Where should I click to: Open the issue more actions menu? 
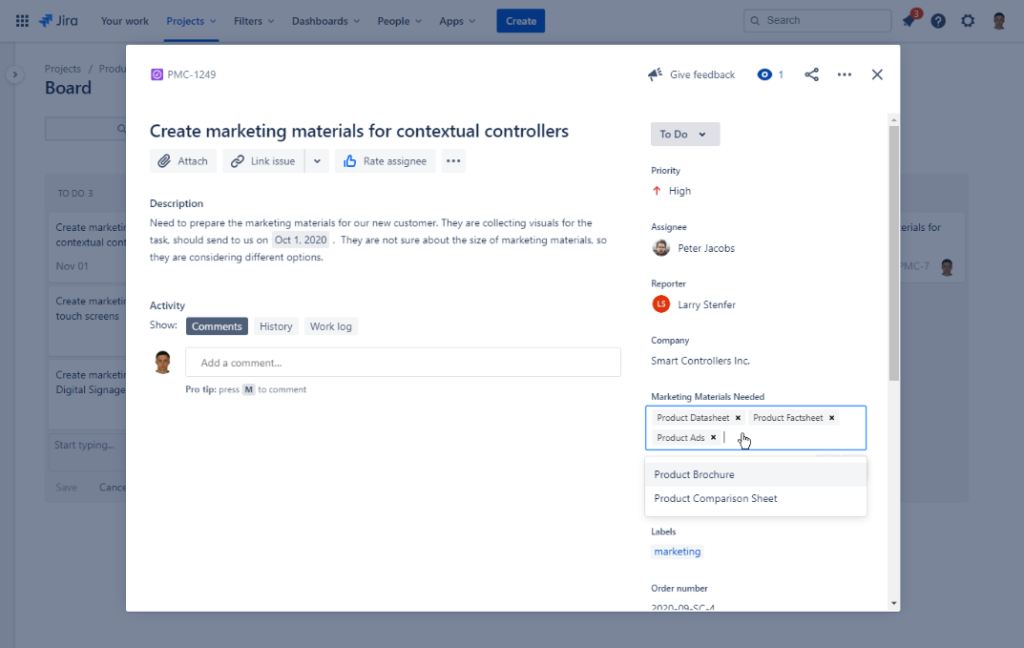click(844, 74)
